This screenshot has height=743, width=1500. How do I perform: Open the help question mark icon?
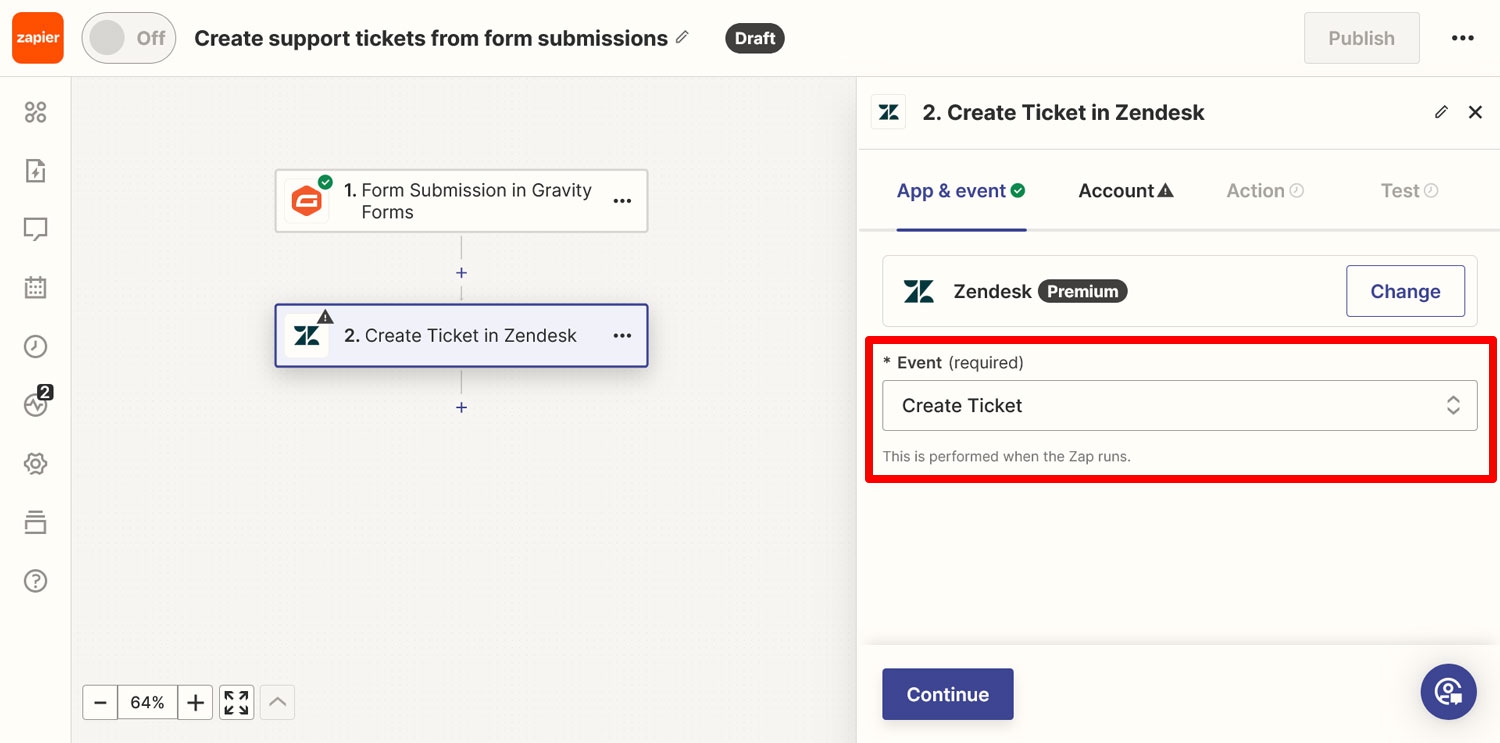pyautogui.click(x=35, y=581)
